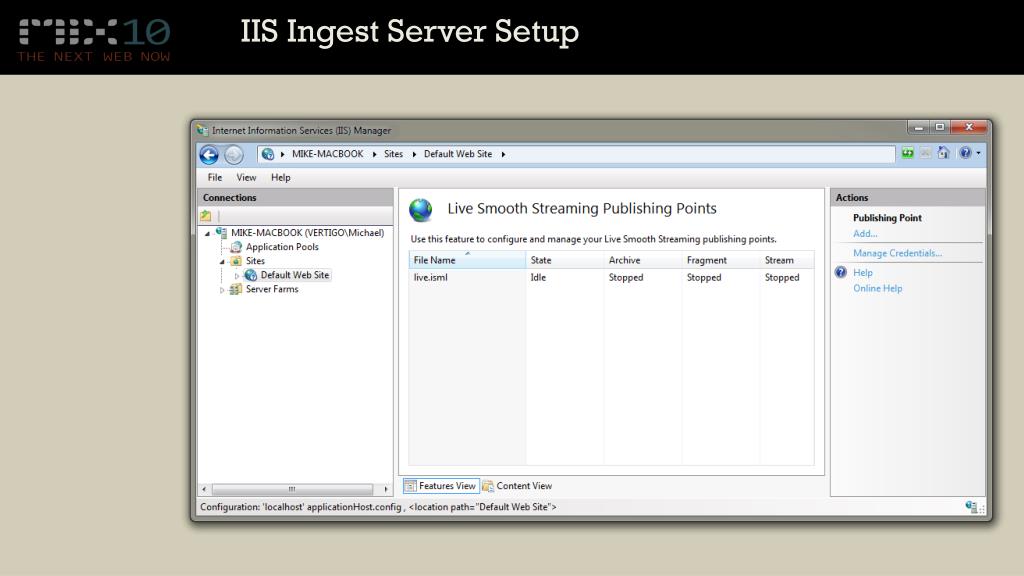Screen dimensions: 1024x576
Task: Sort by Archive column header
Action: 643,260
